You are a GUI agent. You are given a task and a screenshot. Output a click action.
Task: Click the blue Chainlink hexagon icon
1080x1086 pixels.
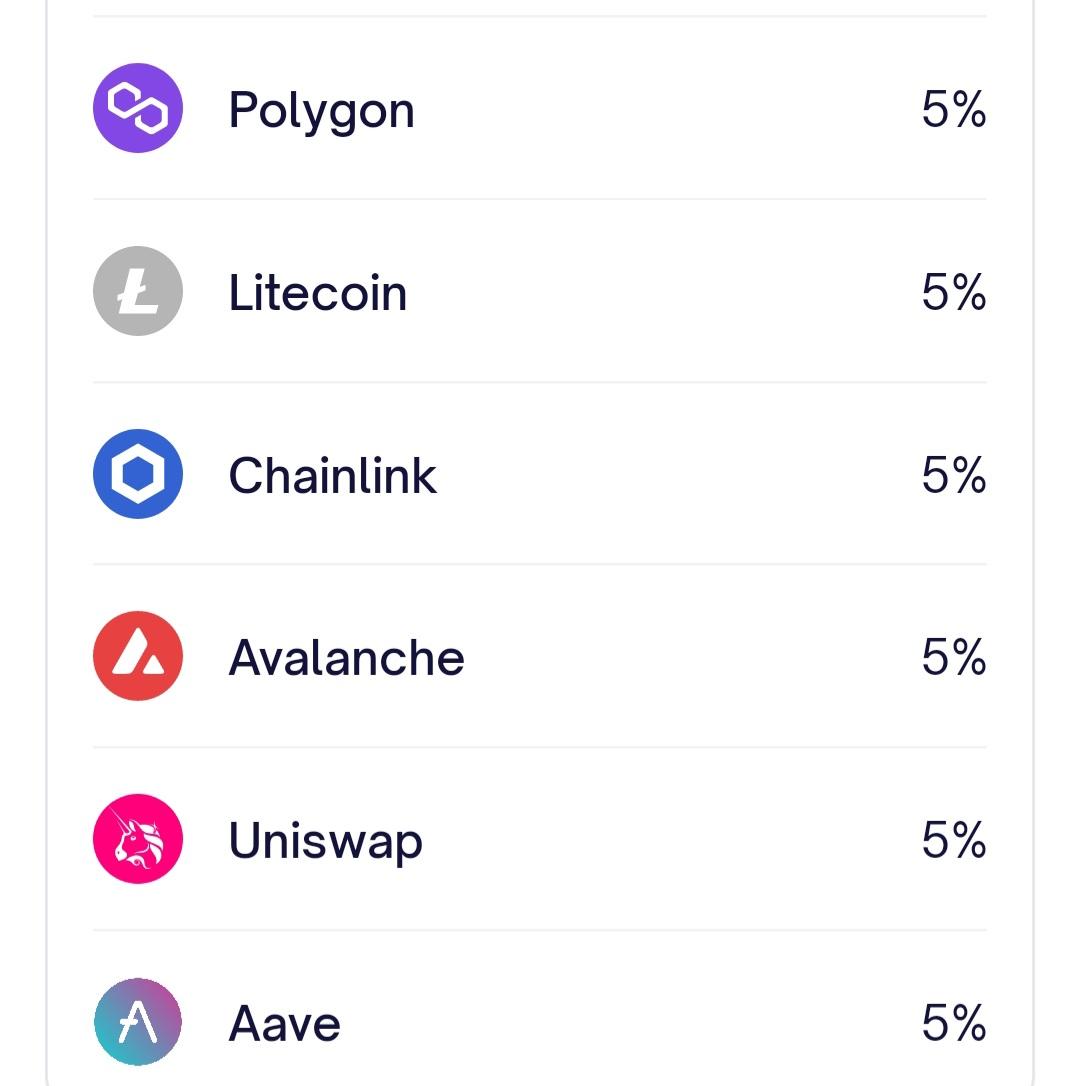(138, 474)
